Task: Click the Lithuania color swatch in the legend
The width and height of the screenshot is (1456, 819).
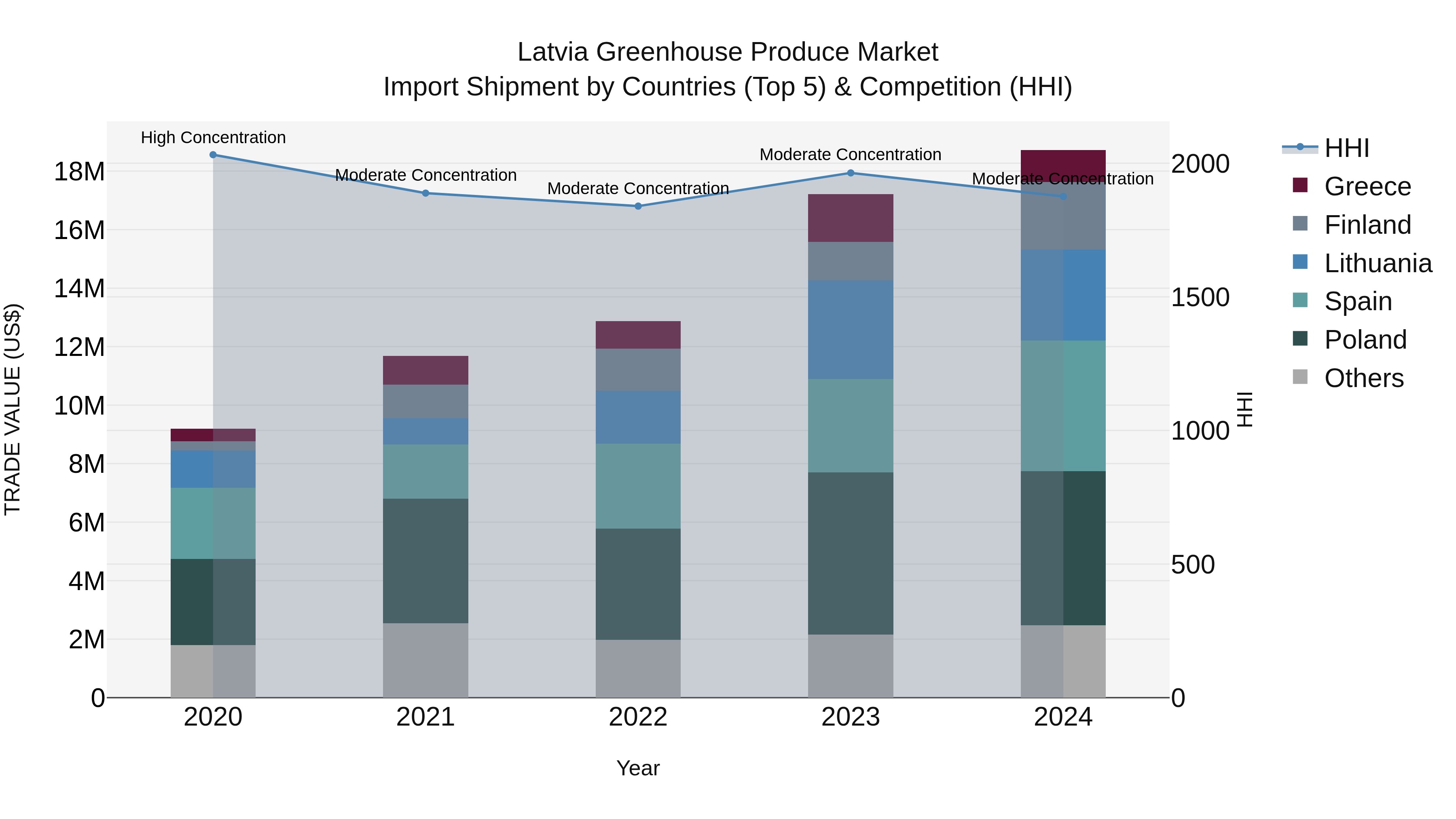Action: click(x=1300, y=262)
